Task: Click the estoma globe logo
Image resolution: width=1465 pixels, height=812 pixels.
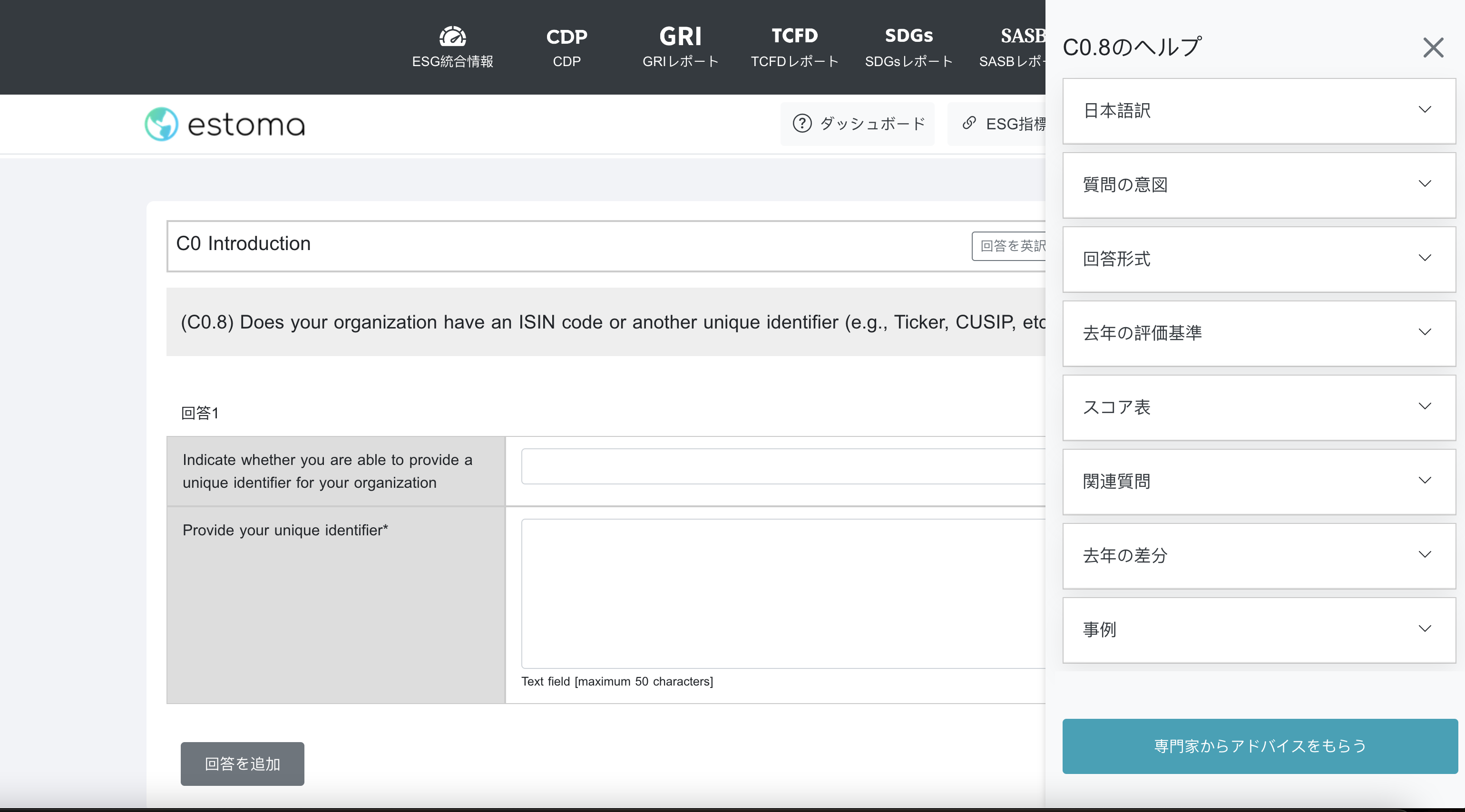Action: coord(162,124)
